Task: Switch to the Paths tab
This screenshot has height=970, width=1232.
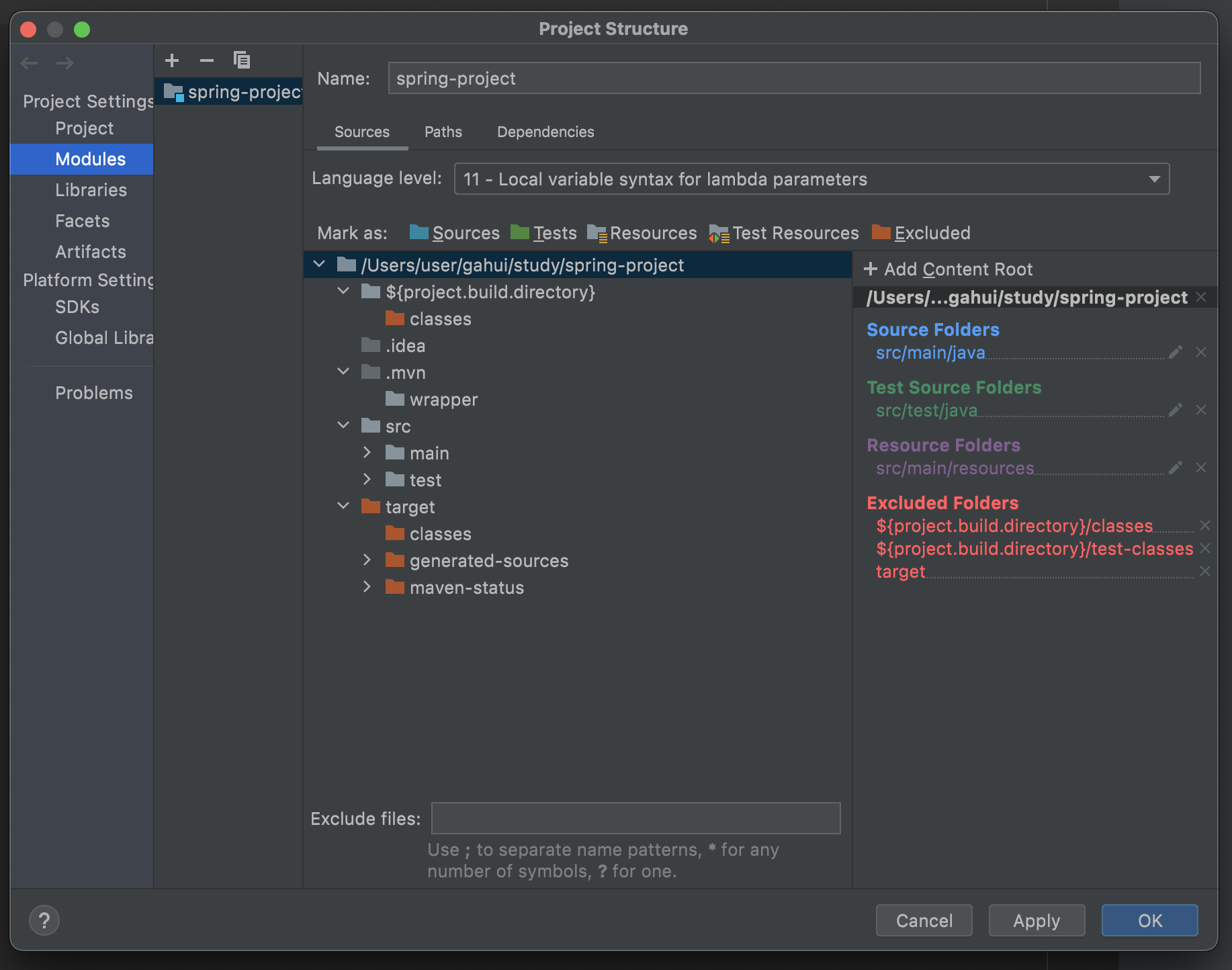Action: click(x=443, y=132)
